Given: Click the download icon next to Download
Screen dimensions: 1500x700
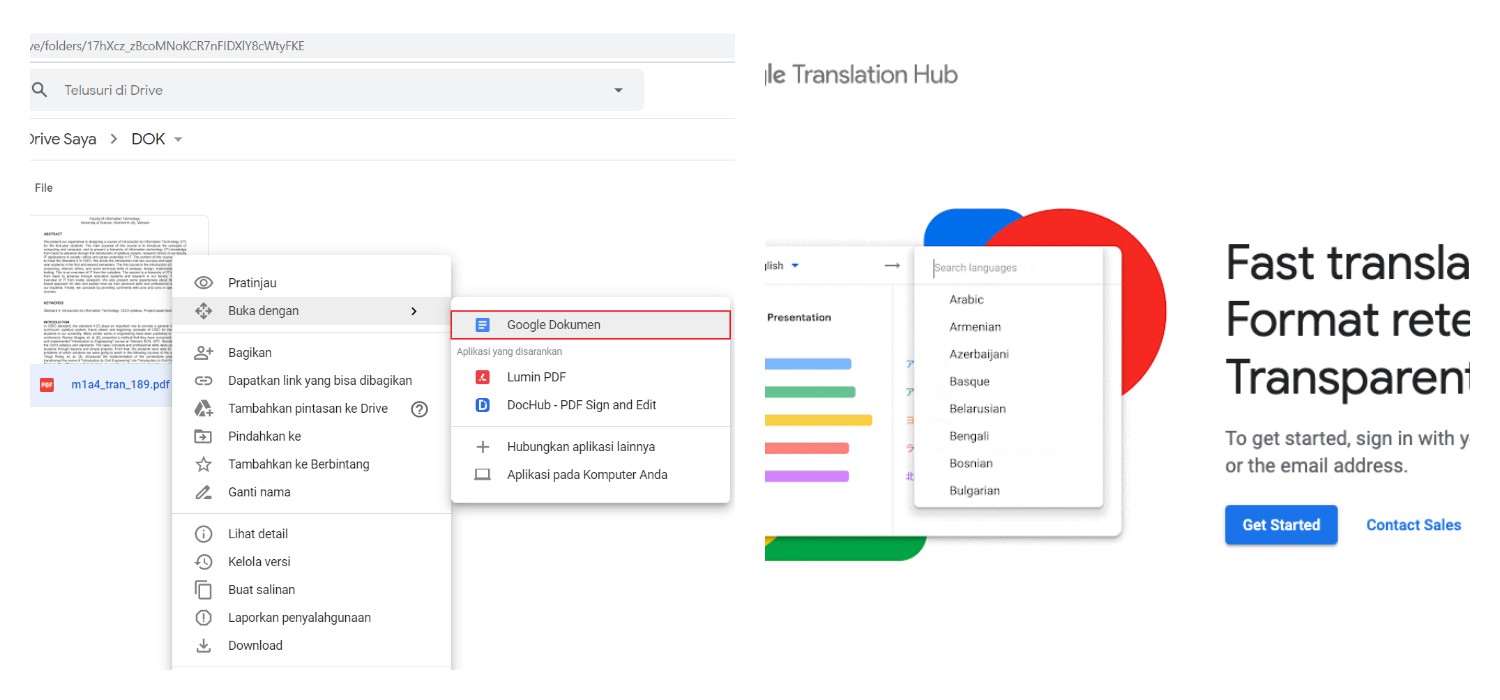Looking at the screenshot, I should [204, 645].
